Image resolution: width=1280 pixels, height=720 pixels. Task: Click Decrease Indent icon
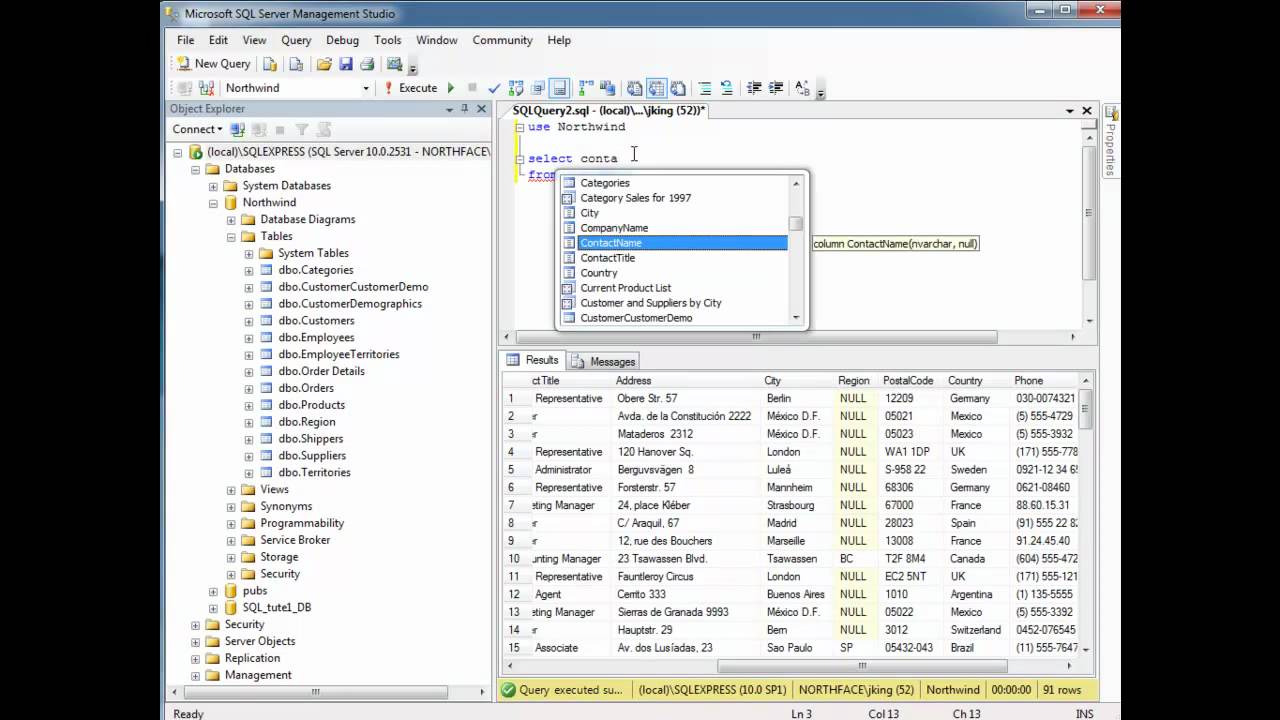(x=754, y=88)
